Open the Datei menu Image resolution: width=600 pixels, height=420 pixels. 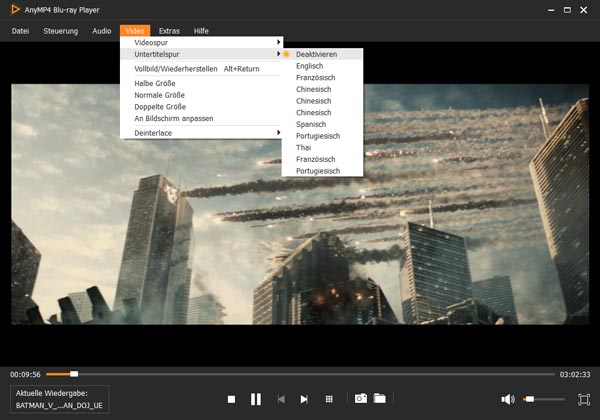[x=20, y=31]
